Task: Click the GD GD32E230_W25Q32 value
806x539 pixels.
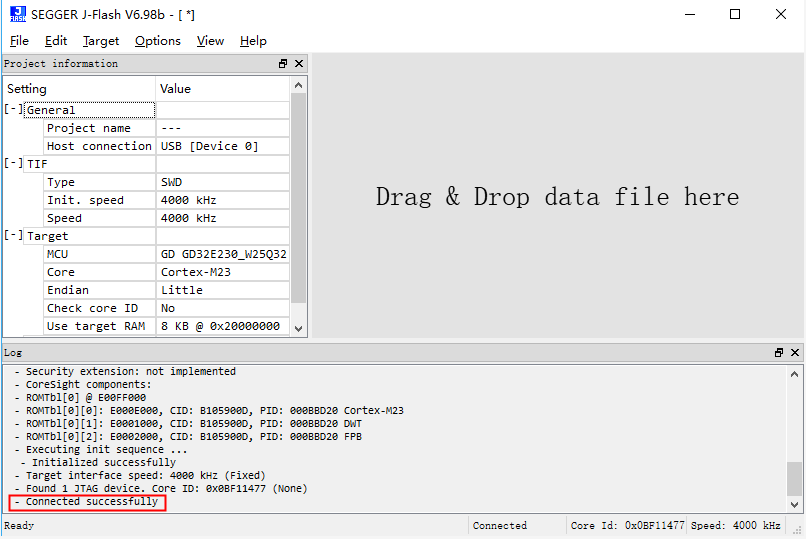Action: [x=223, y=254]
